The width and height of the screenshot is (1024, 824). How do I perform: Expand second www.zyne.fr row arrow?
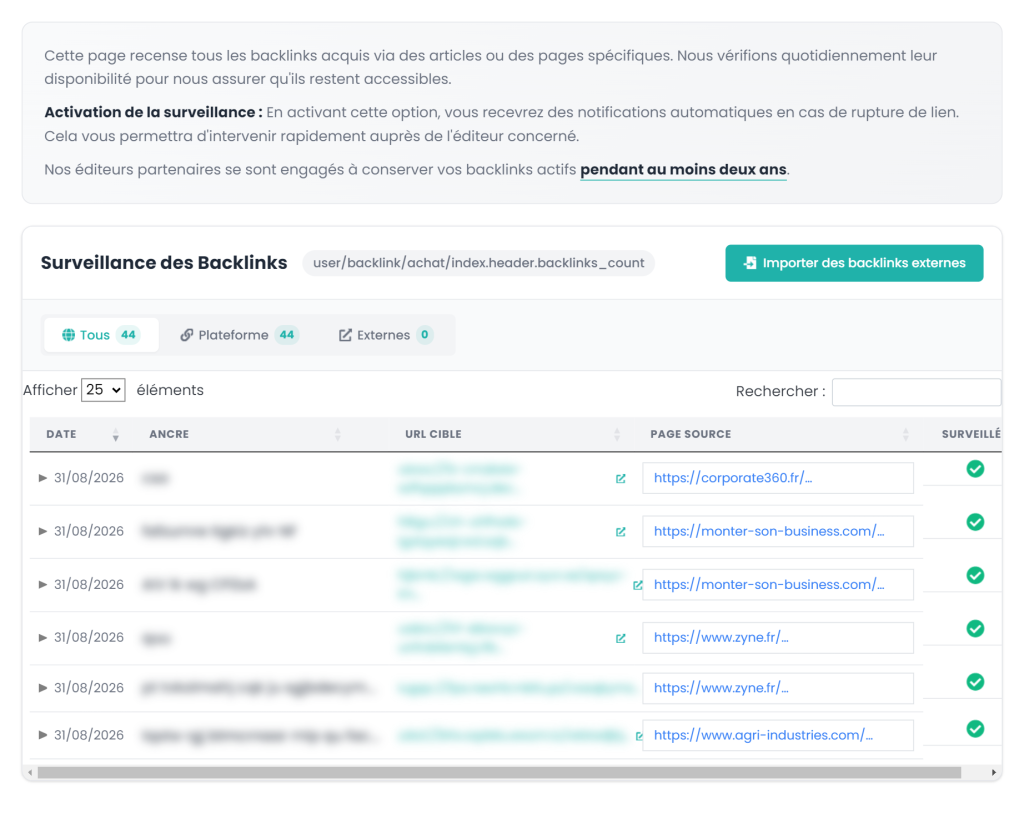point(43,688)
